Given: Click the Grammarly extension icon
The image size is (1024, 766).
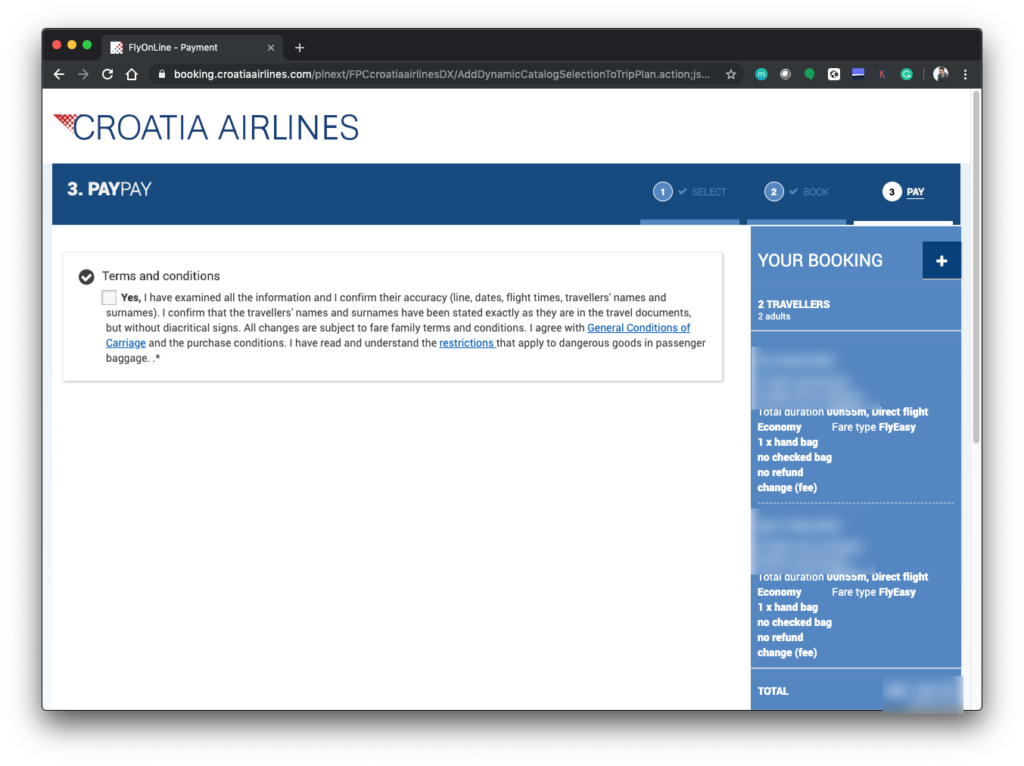Looking at the screenshot, I should click(x=906, y=74).
